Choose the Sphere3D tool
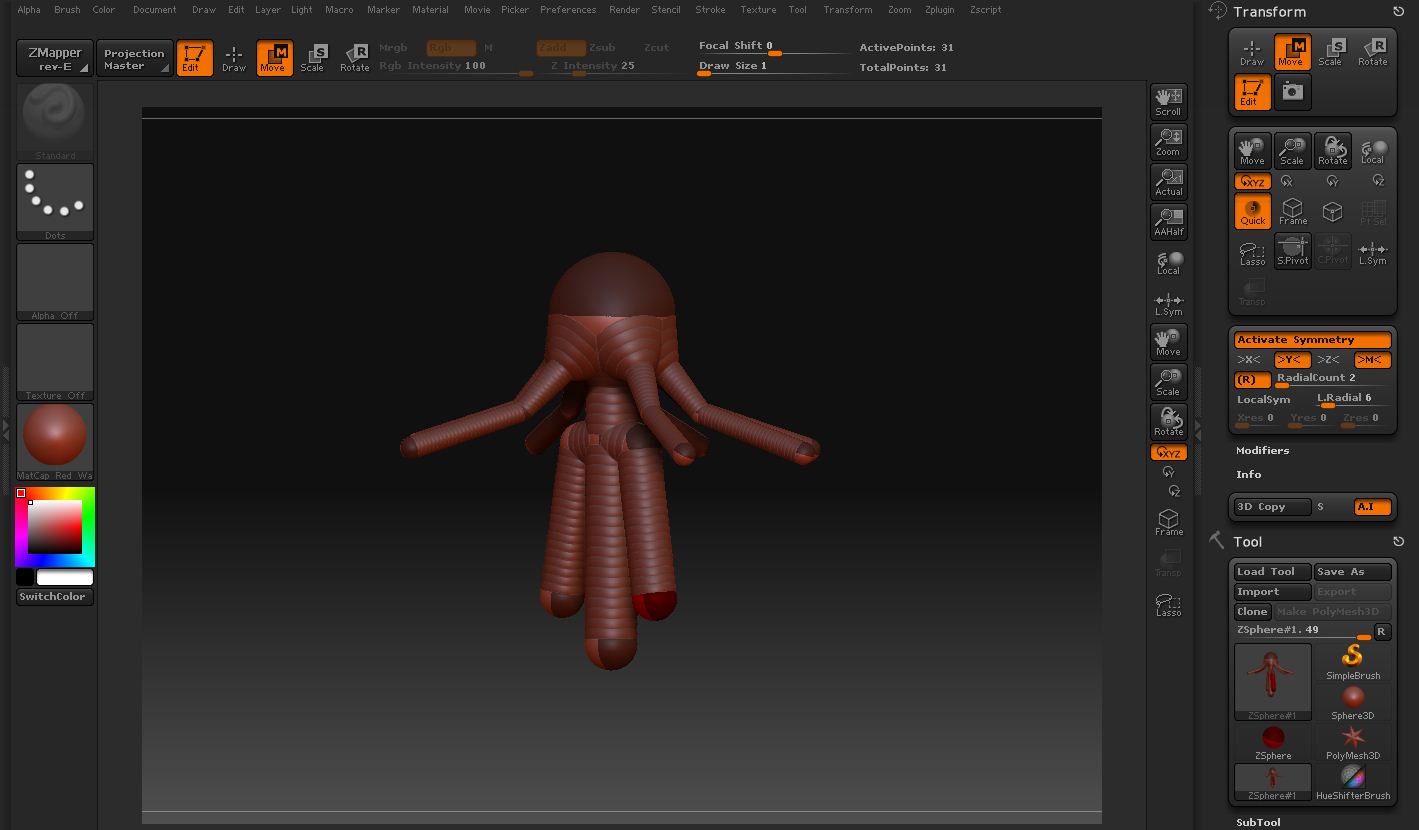Screen dimensions: 1419x830 pyautogui.click(x=1353, y=702)
